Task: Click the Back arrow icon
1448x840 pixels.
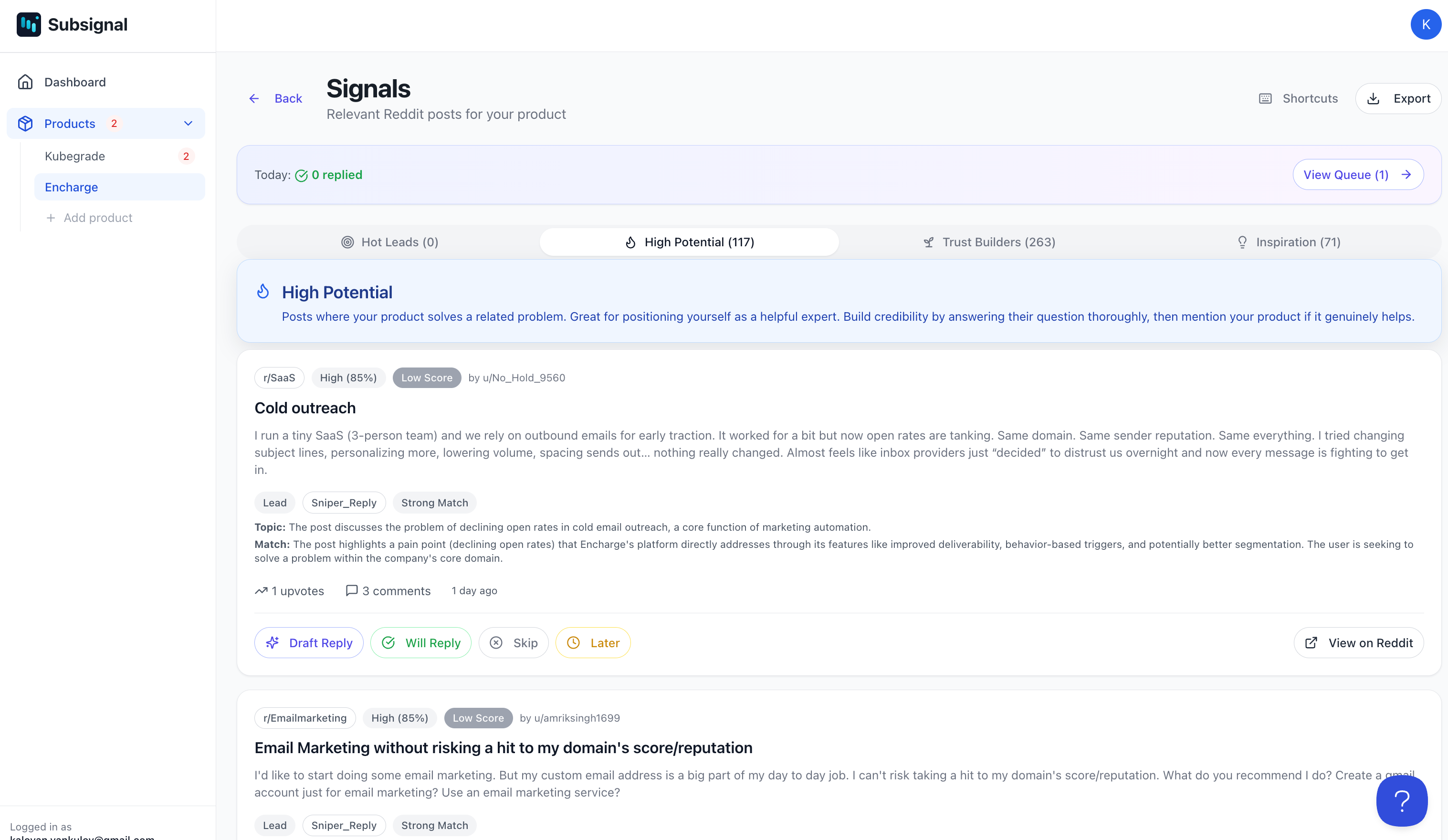Action: pos(254,98)
